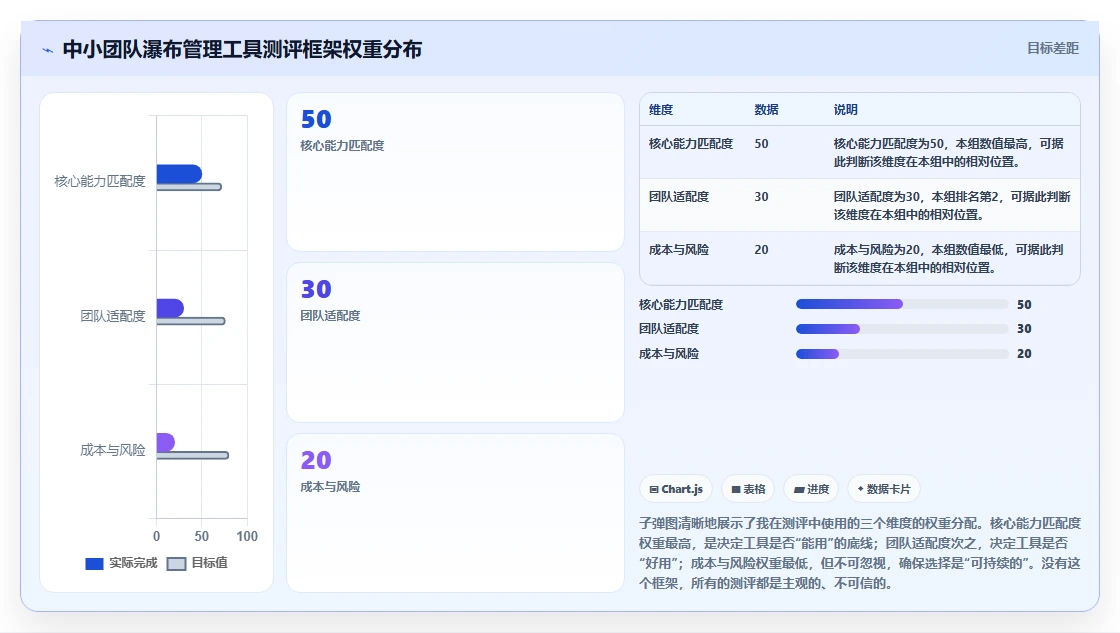The height and width of the screenshot is (633, 1120).
Task: Click the purple 团队适配度 chart bar
Action: (x=170, y=308)
